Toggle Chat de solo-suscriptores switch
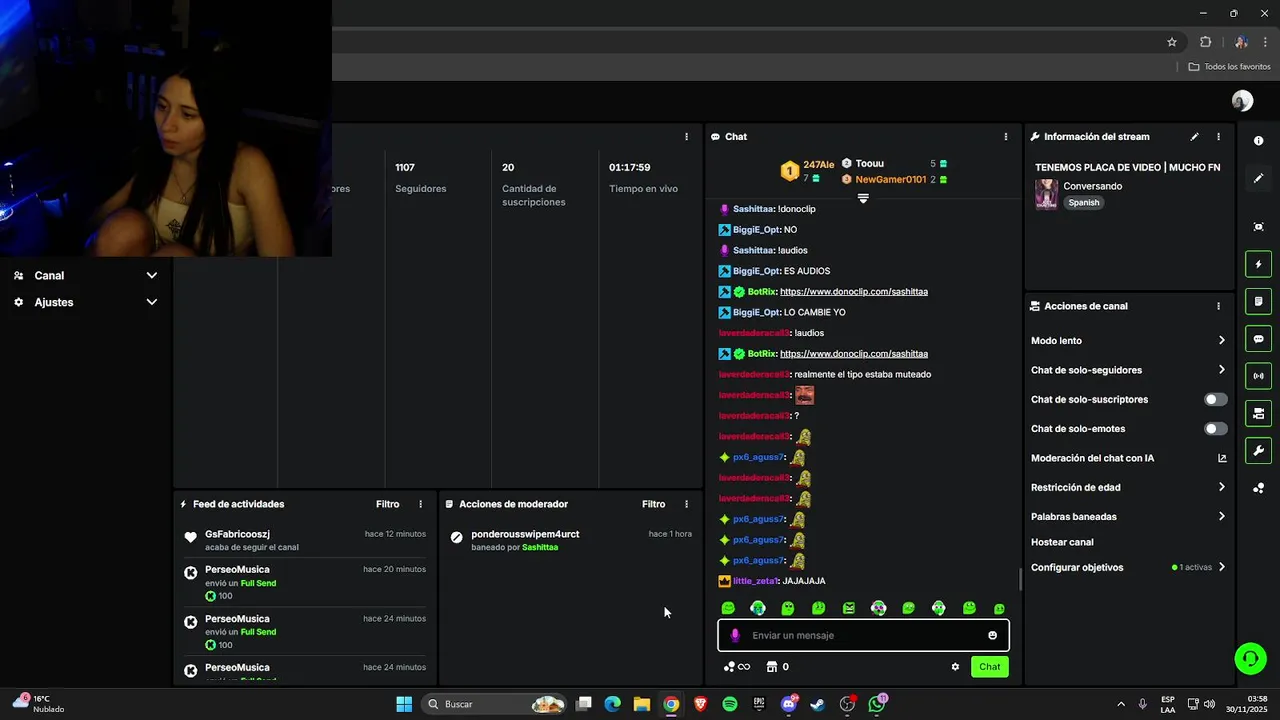The width and height of the screenshot is (1280, 720). point(1215,399)
